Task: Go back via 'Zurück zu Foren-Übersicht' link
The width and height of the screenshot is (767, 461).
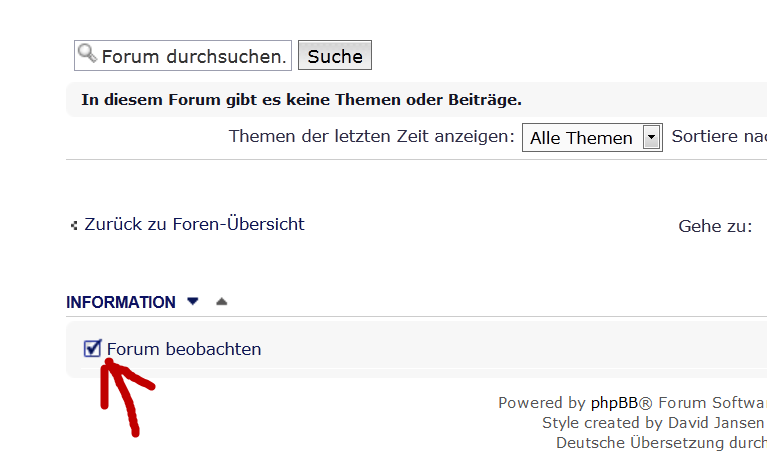Action: coord(194,224)
